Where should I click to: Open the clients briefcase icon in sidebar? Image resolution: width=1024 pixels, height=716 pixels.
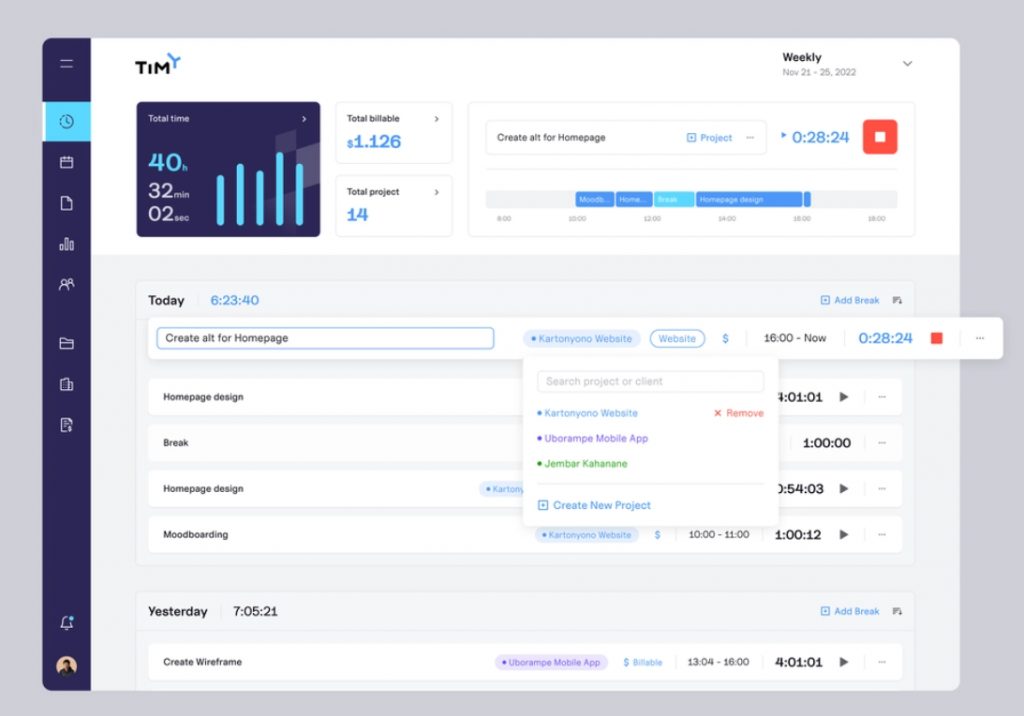tap(66, 384)
